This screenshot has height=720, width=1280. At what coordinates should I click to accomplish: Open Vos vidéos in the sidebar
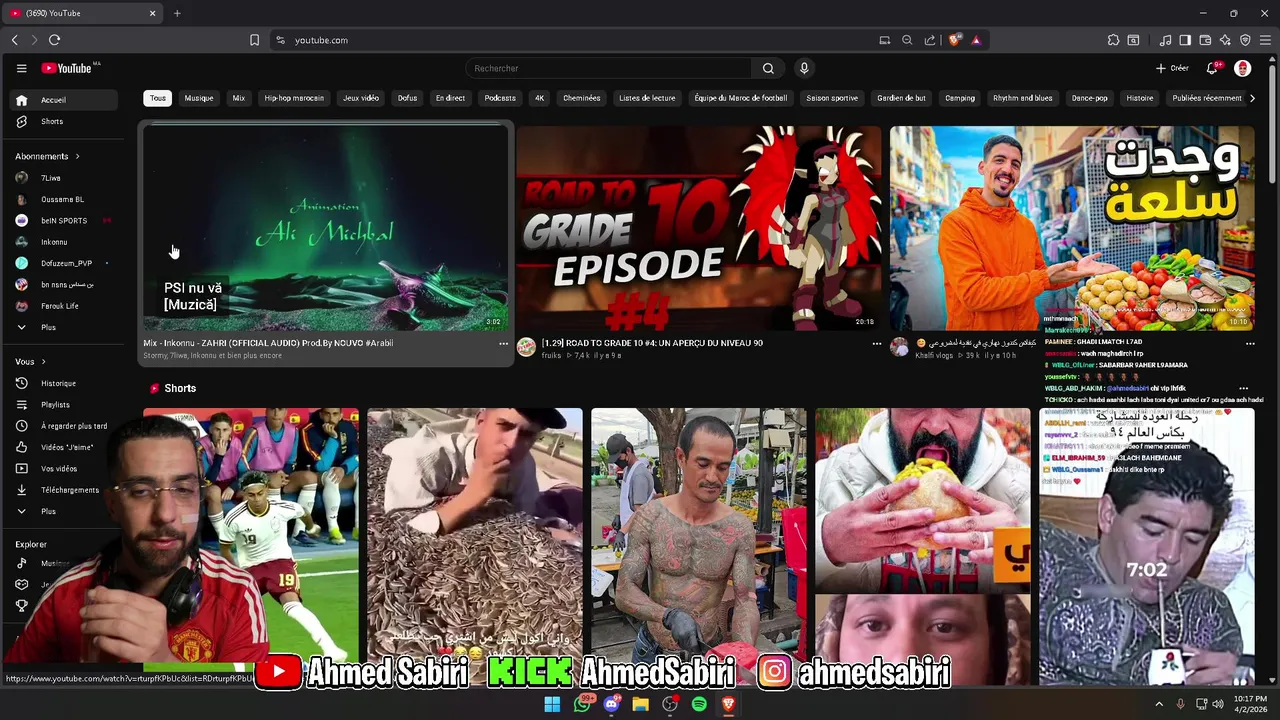[63, 469]
